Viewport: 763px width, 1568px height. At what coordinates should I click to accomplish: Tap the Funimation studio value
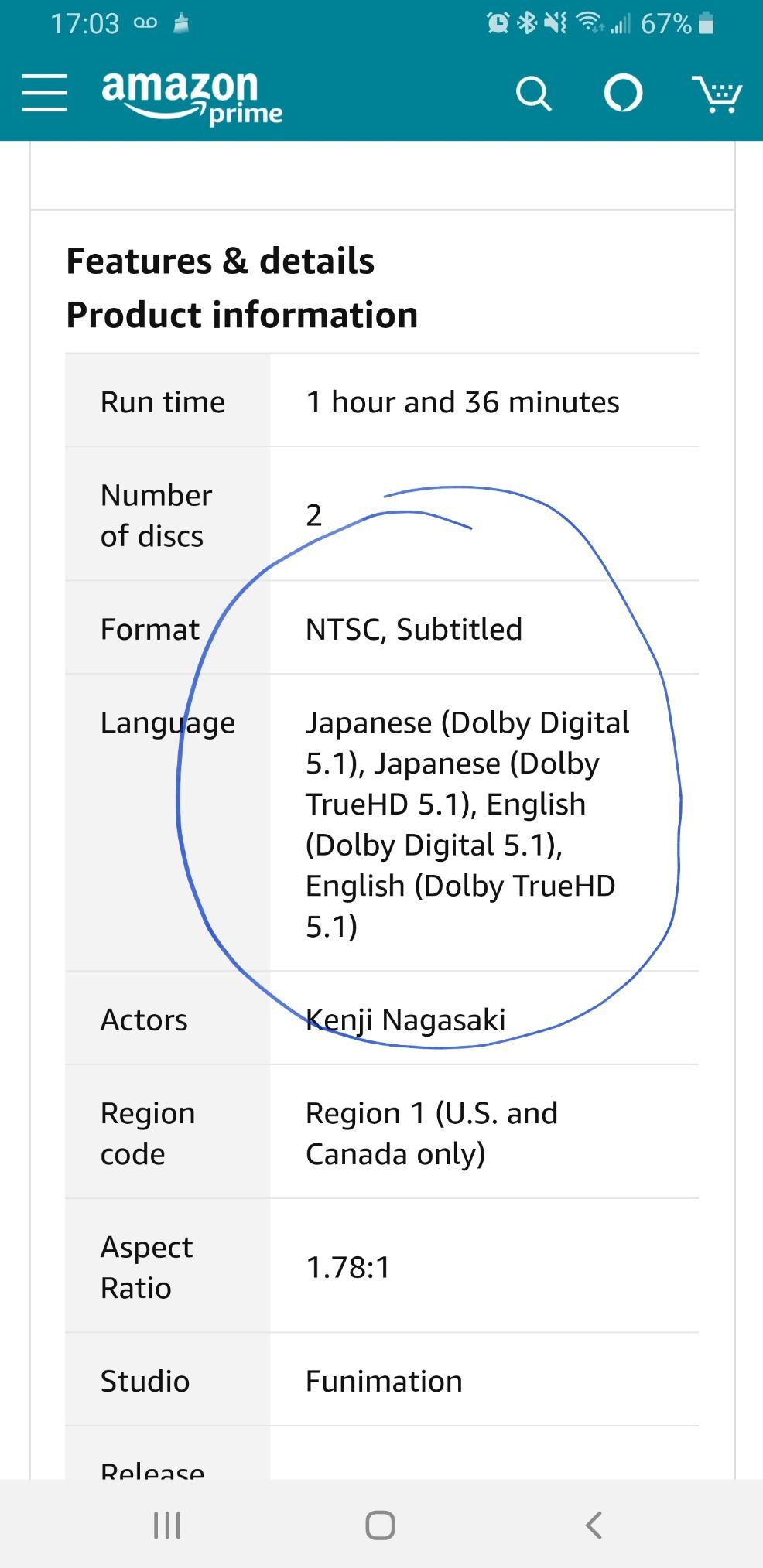pyautogui.click(x=384, y=1381)
